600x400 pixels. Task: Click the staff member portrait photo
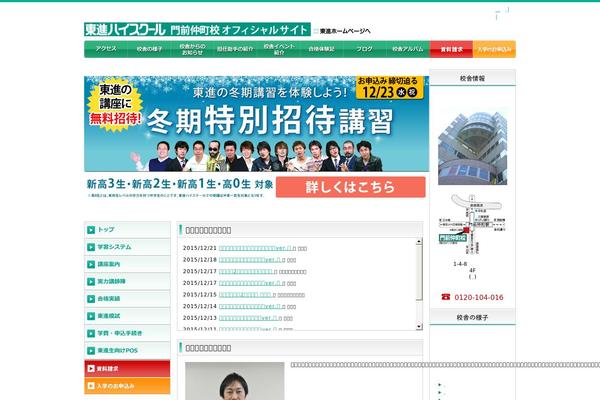235,381
